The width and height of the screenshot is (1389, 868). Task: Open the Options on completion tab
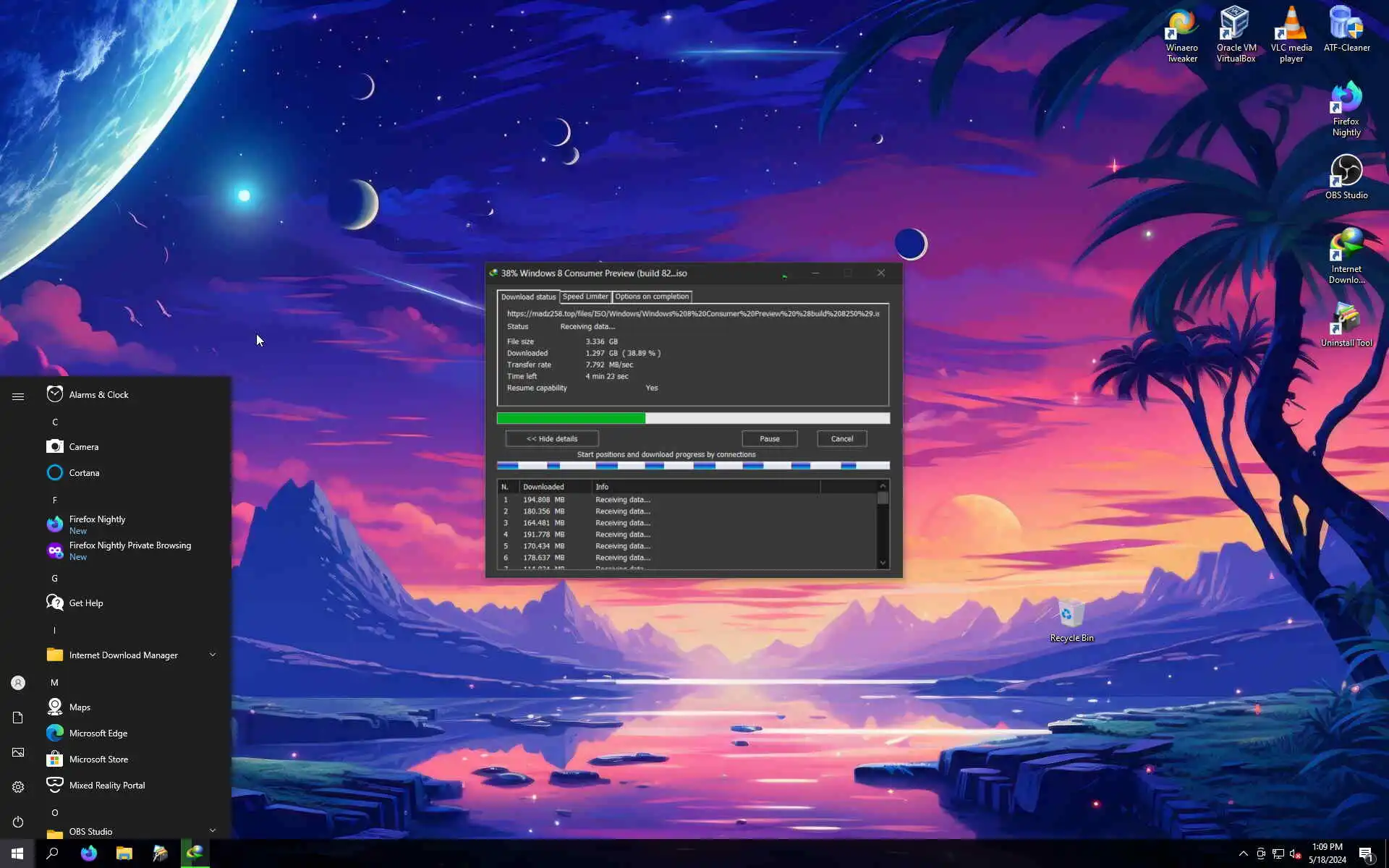pyautogui.click(x=652, y=297)
